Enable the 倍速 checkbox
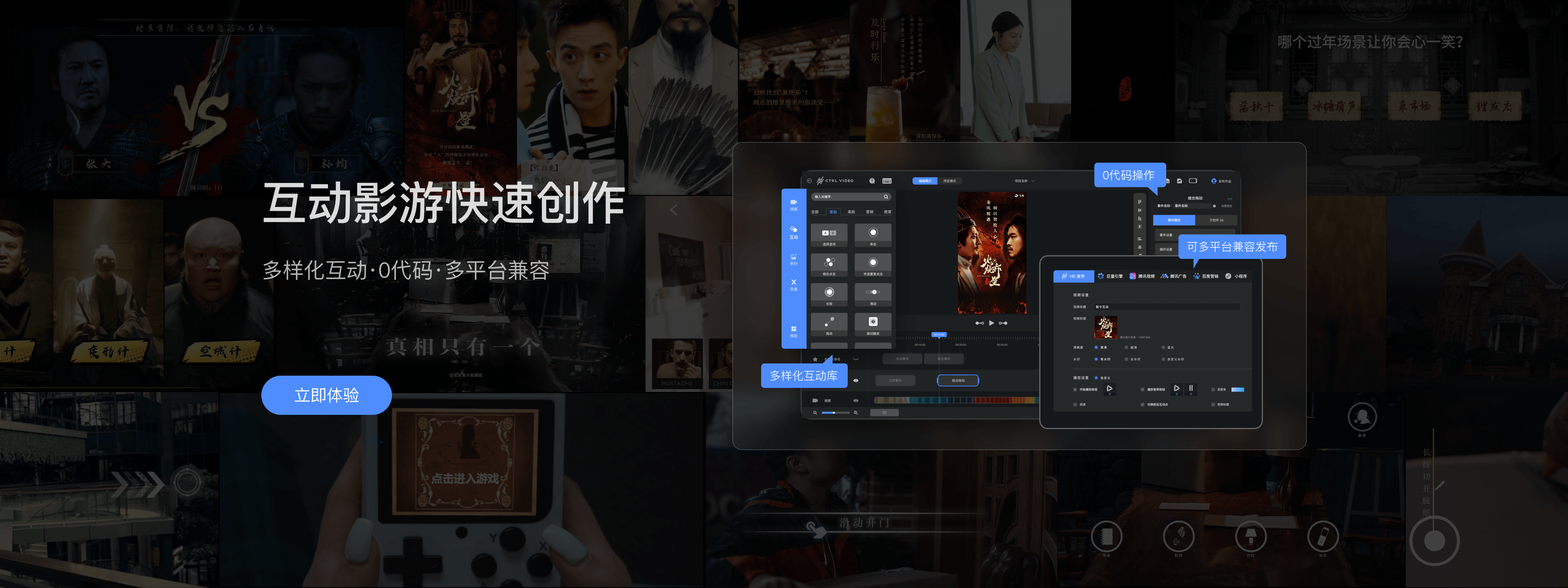Image resolution: width=1568 pixels, height=588 pixels. tap(1075, 404)
